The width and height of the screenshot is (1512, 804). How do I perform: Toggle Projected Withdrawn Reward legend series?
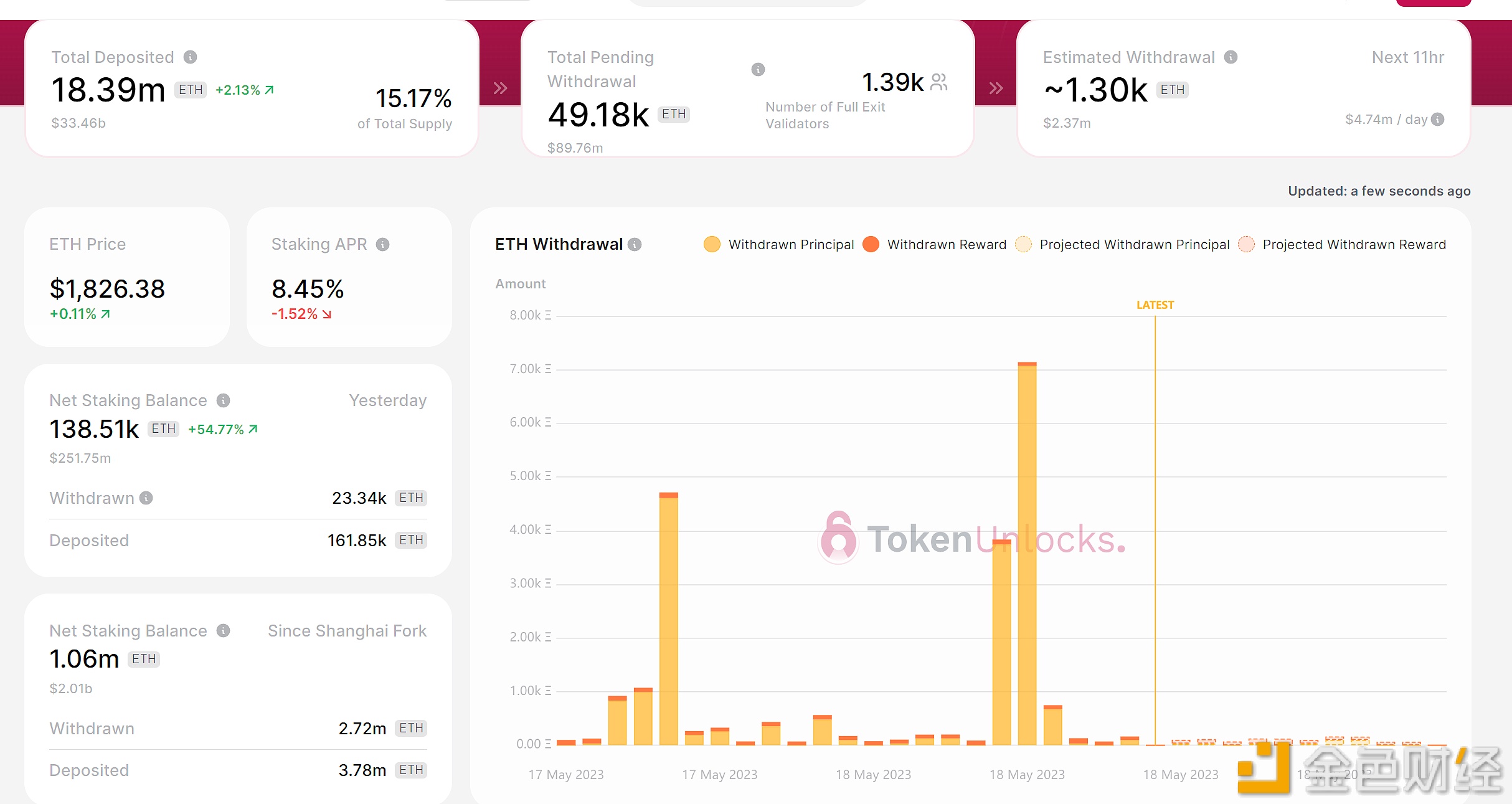pos(1342,244)
